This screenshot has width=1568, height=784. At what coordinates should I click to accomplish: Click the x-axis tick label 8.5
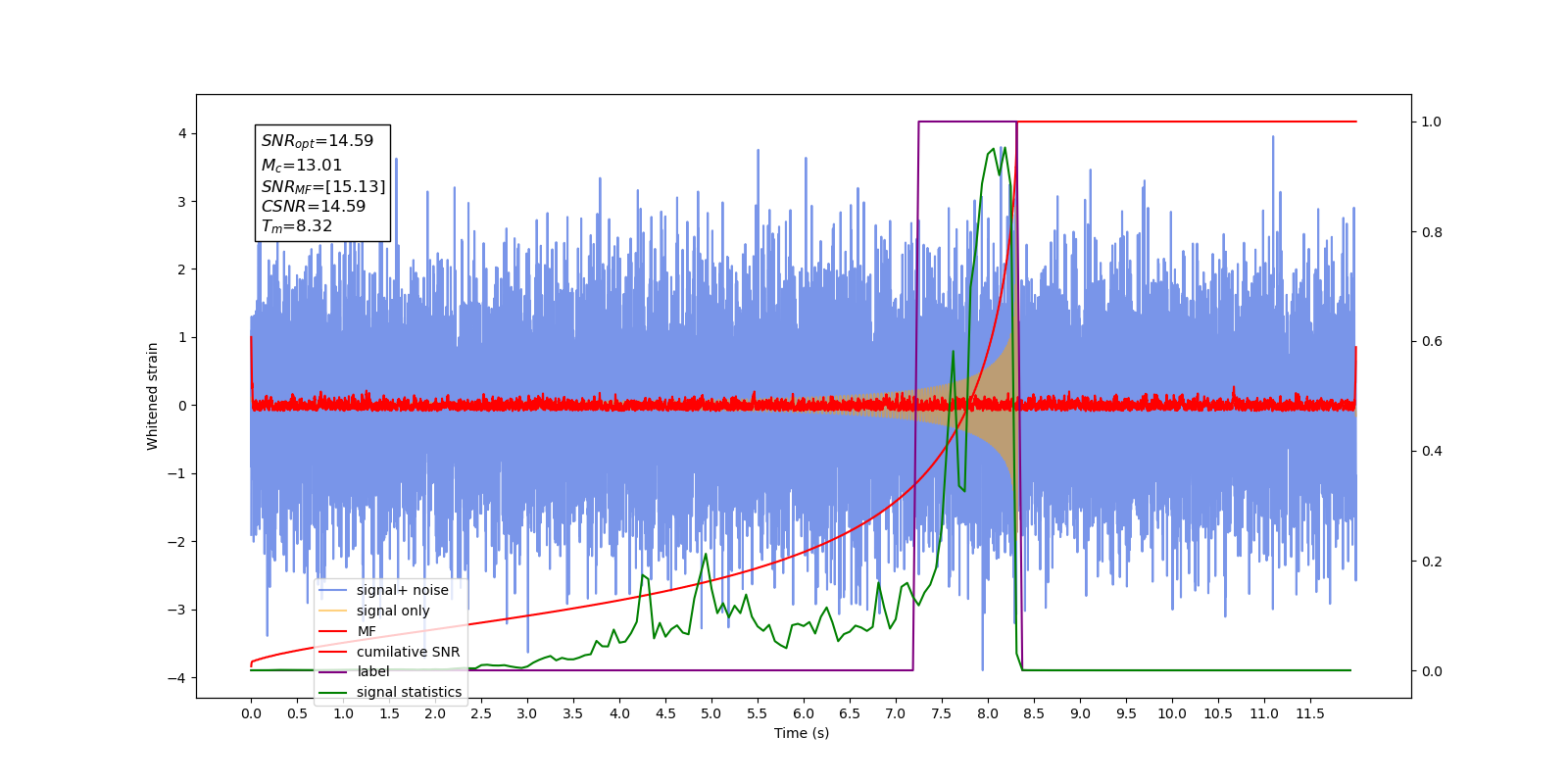(x=1034, y=713)
